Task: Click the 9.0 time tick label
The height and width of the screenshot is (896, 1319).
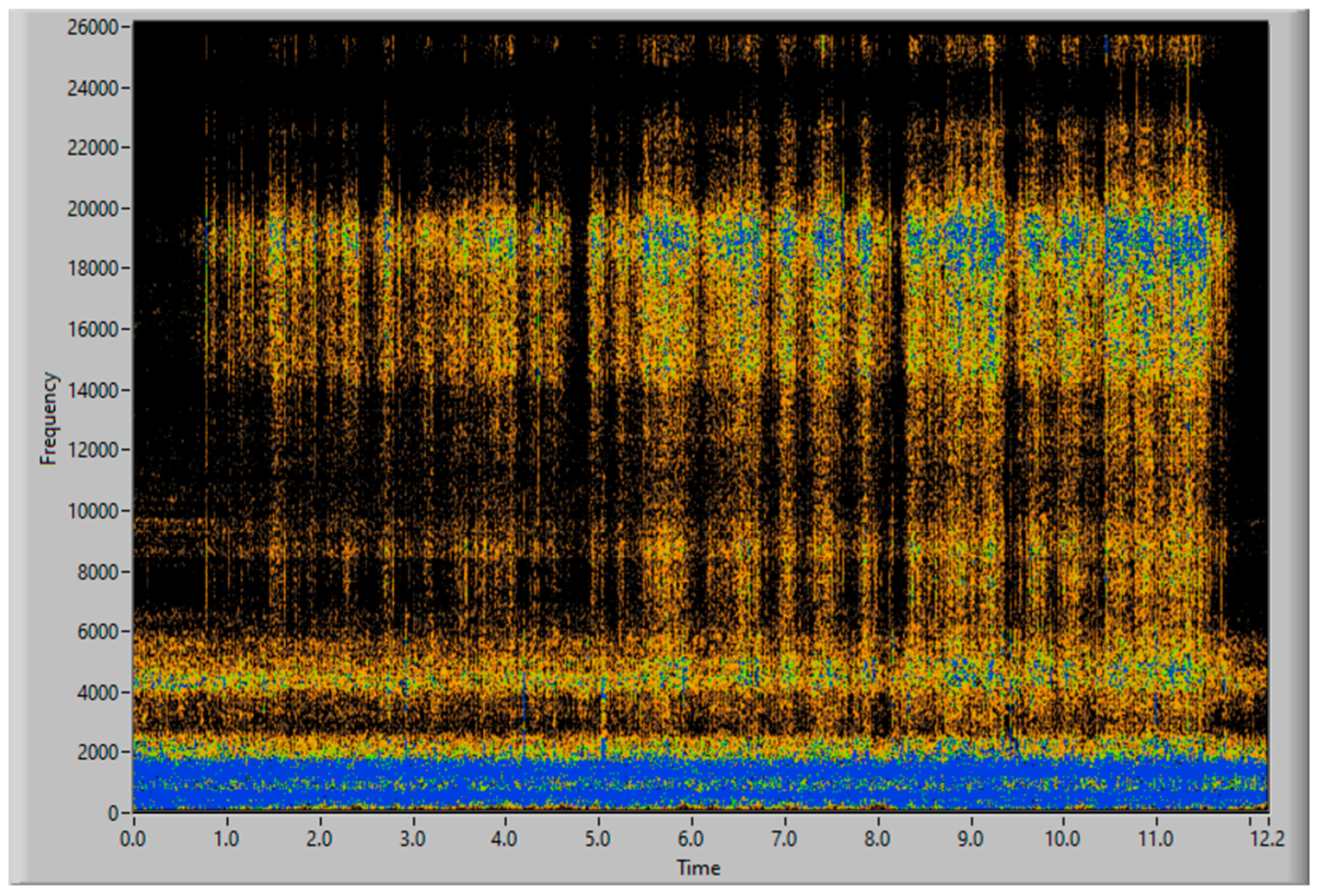Action: point(971,839)
